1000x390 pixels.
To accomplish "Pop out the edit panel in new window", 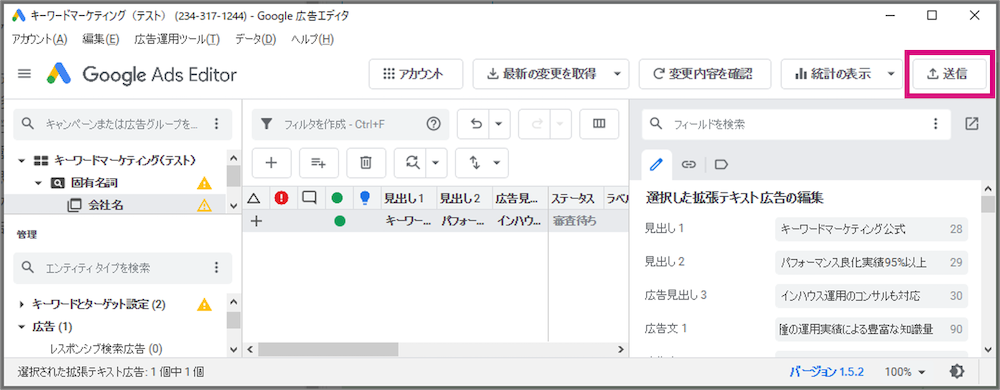I will [x=971, y=124].
